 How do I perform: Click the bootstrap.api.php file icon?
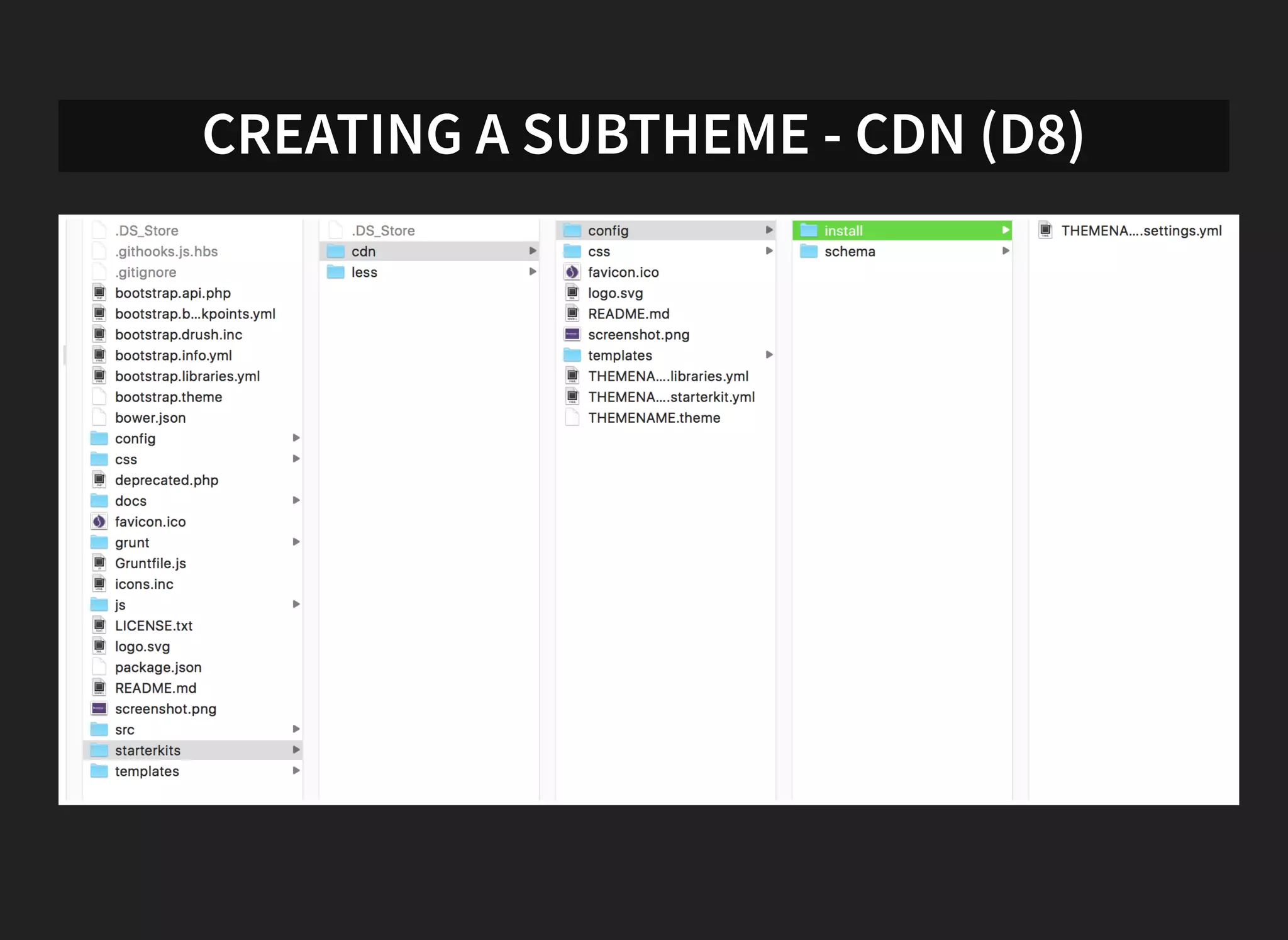point(99,293)
